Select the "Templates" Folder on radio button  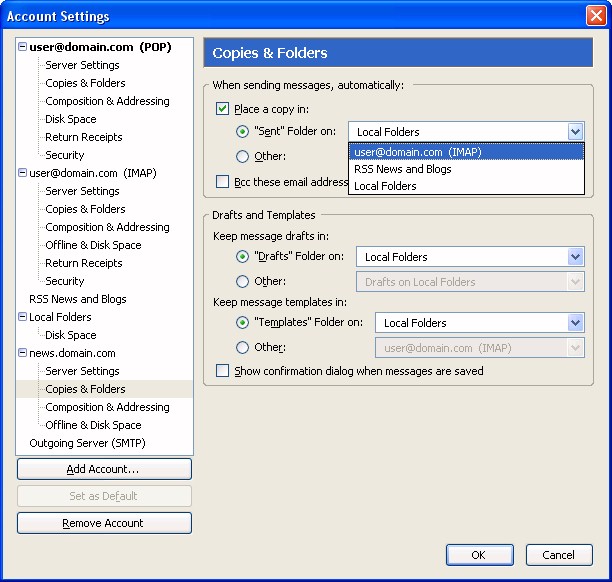coord(242,322)
